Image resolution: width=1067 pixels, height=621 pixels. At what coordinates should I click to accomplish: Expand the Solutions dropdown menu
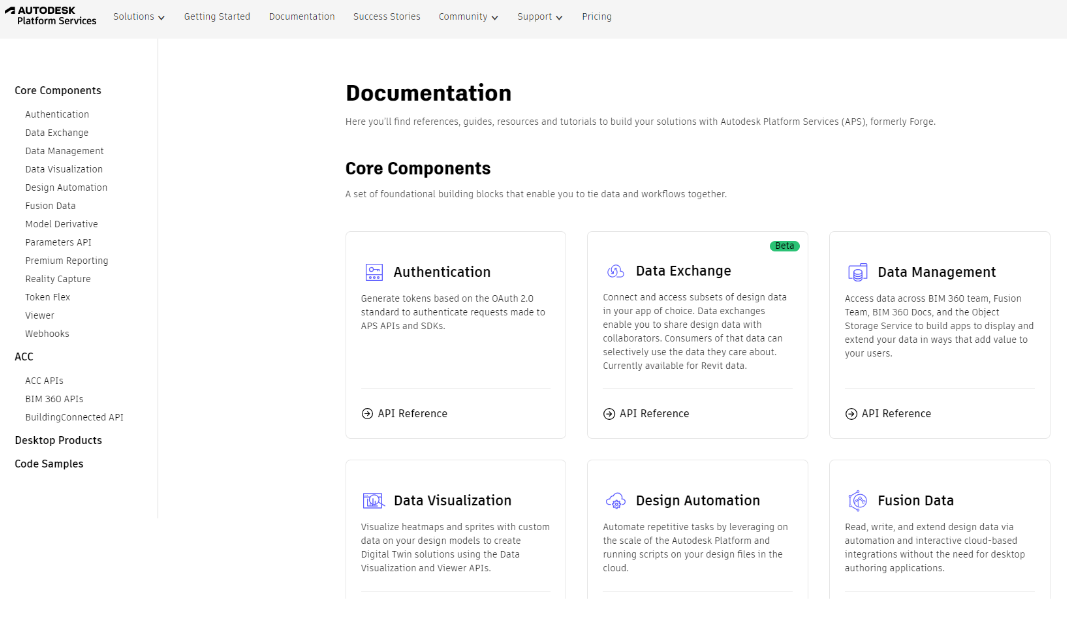(x=139, y=16)
